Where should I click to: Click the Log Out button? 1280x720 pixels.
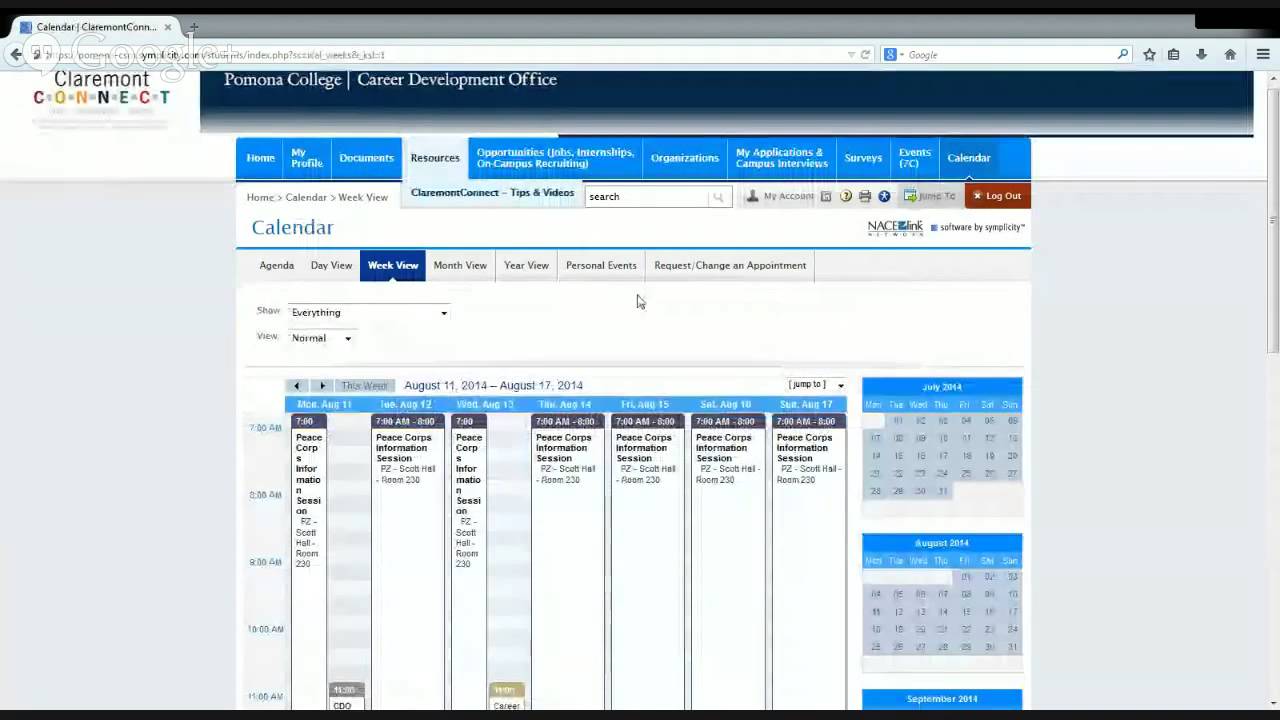[x=997, y=196]
